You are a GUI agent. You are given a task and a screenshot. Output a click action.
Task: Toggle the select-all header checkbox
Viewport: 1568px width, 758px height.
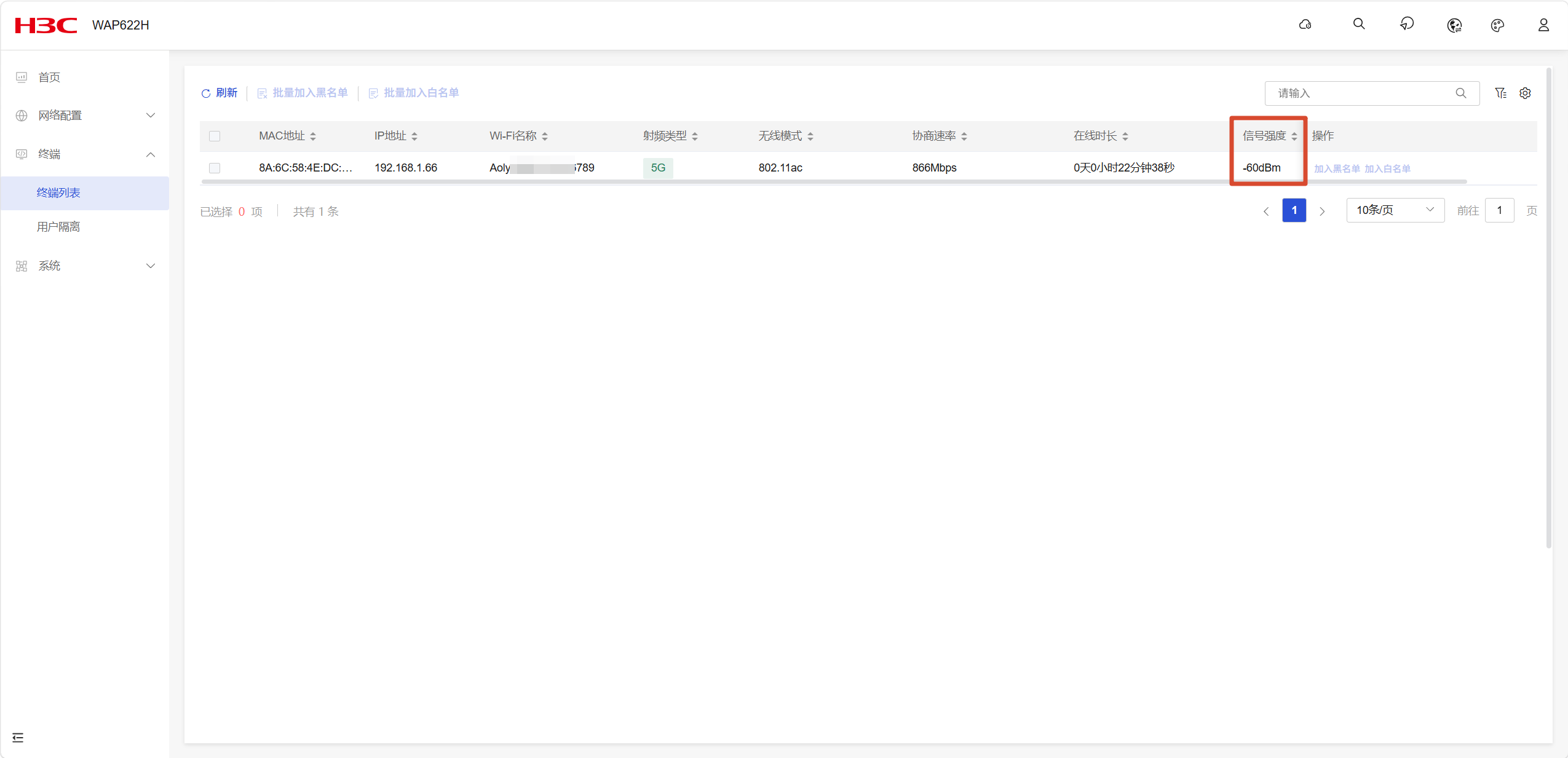tap(215, 136)
